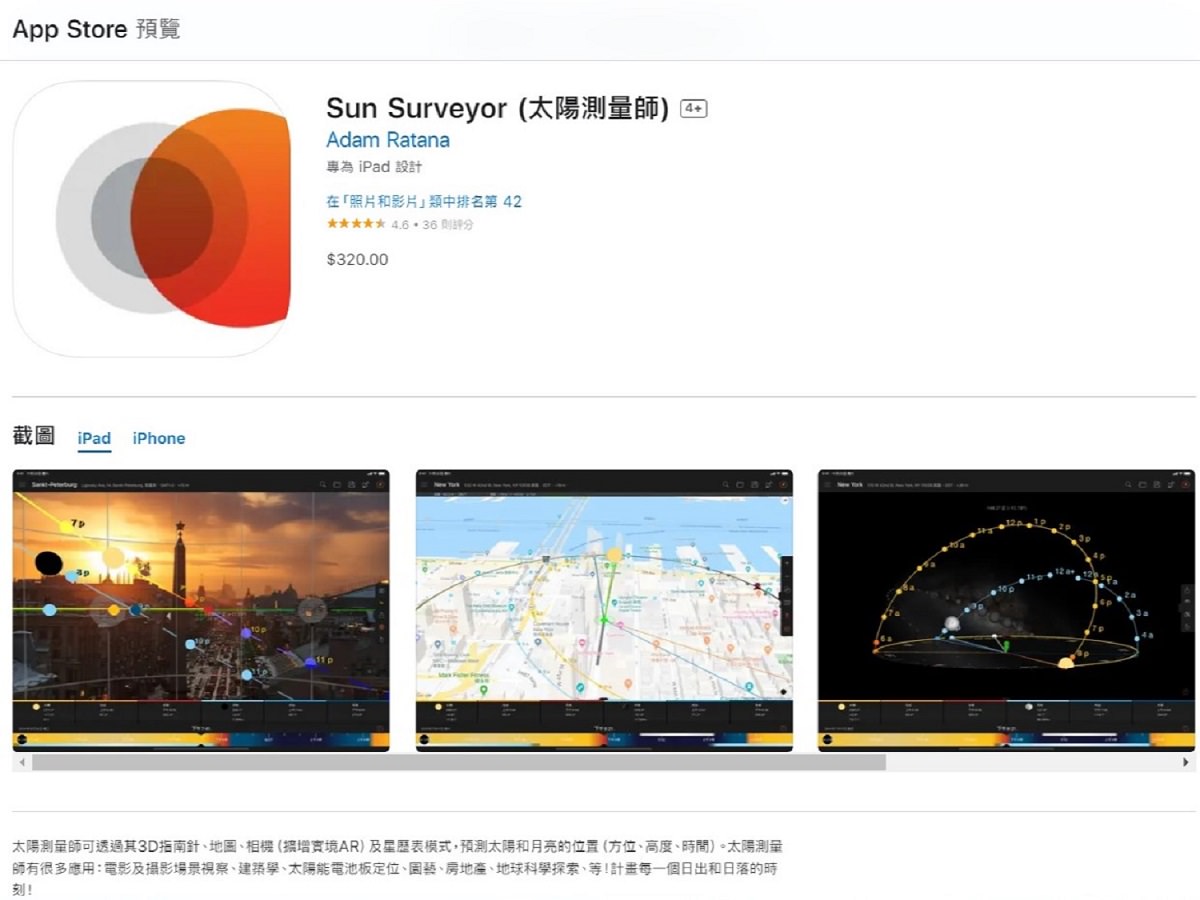The height and width of the screenshot is (900, 1200).
Task: Click the Sun Surveyor (太陽測量師) app title
Action: [x=497, y=108]
